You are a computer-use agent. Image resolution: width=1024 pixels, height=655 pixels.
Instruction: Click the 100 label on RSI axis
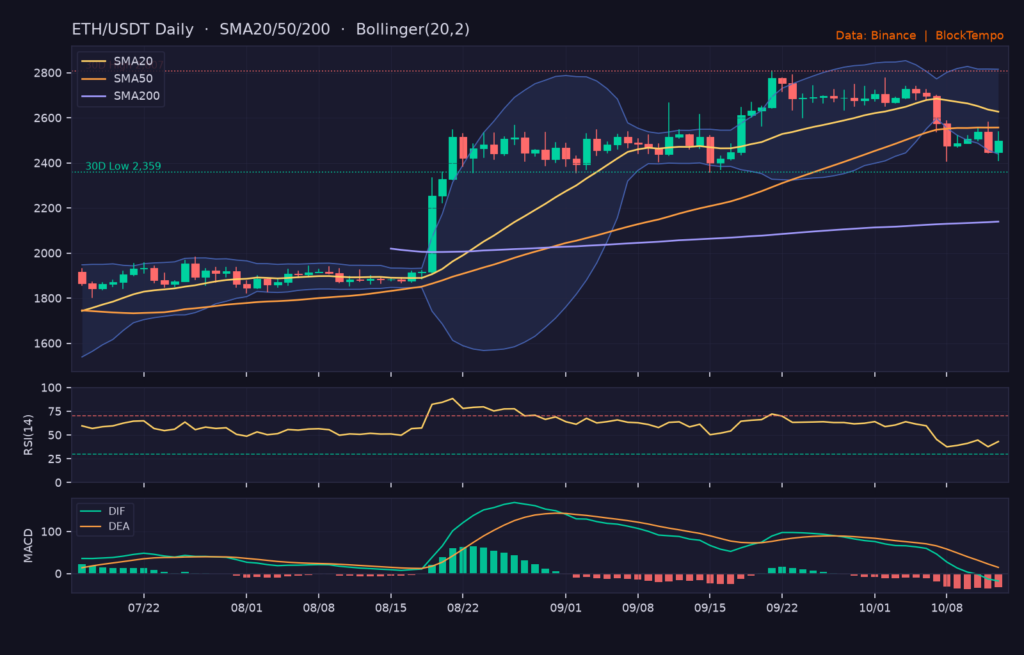click(51, 388)
